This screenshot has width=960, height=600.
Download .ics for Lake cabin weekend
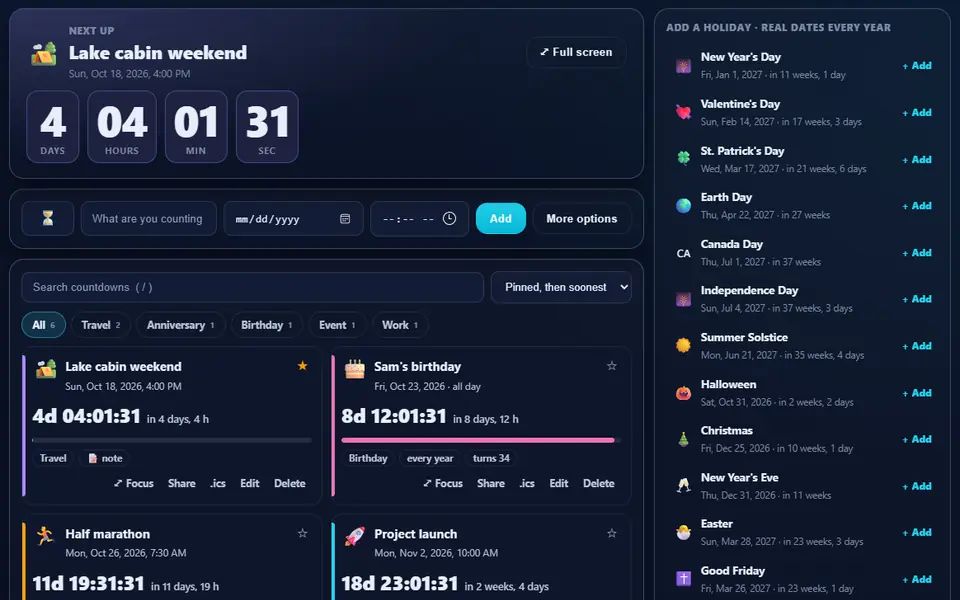click(217, 483)
